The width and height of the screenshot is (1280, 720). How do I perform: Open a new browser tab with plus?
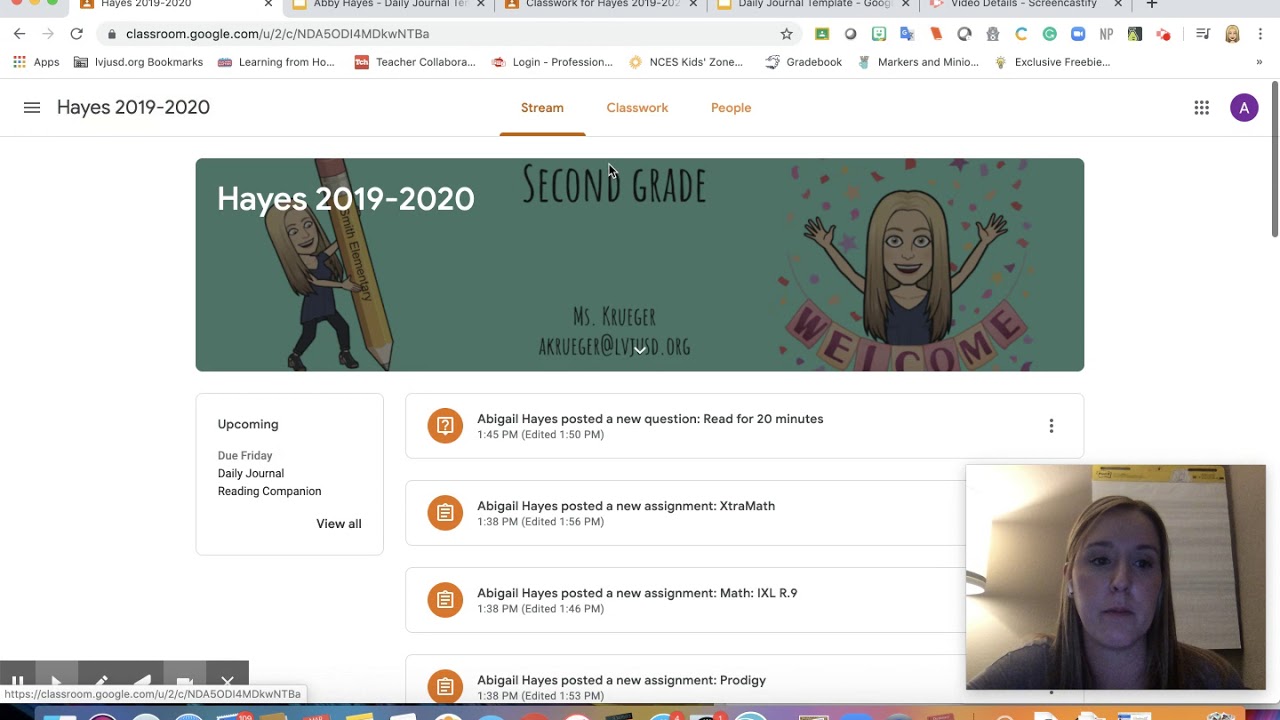tap(1151, 5)
